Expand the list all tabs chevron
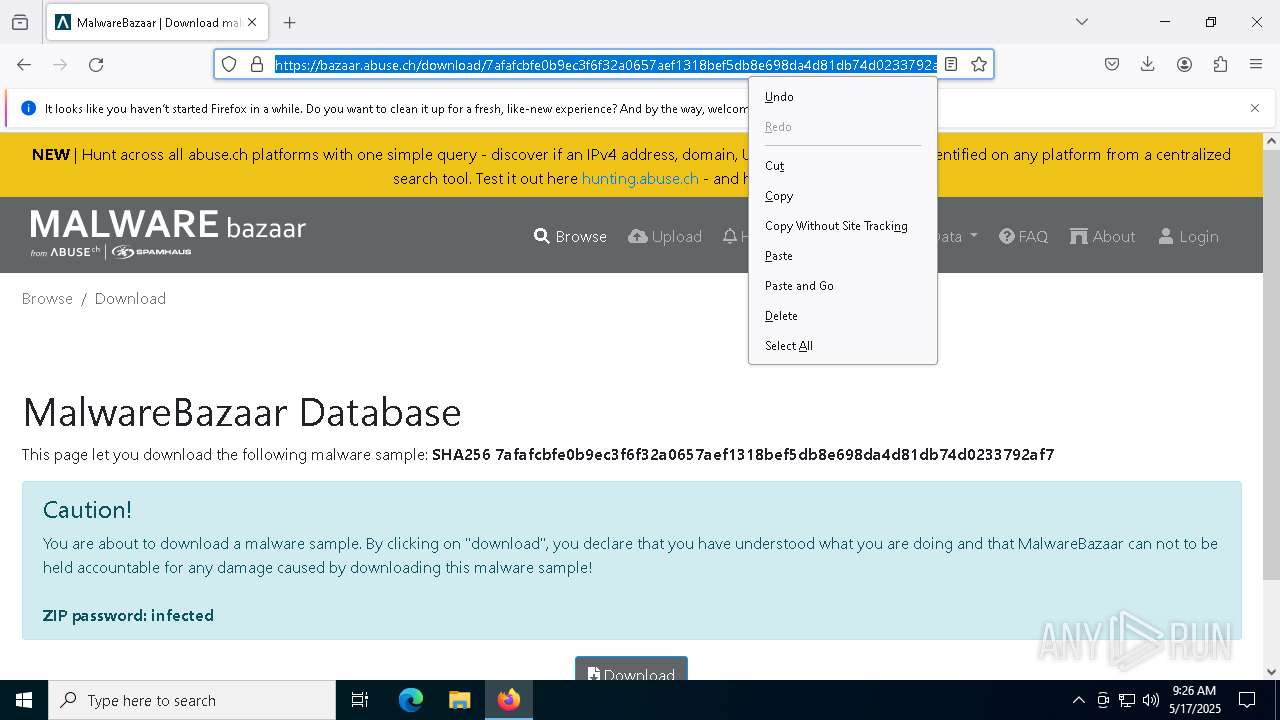 (x=1081, y=22)
